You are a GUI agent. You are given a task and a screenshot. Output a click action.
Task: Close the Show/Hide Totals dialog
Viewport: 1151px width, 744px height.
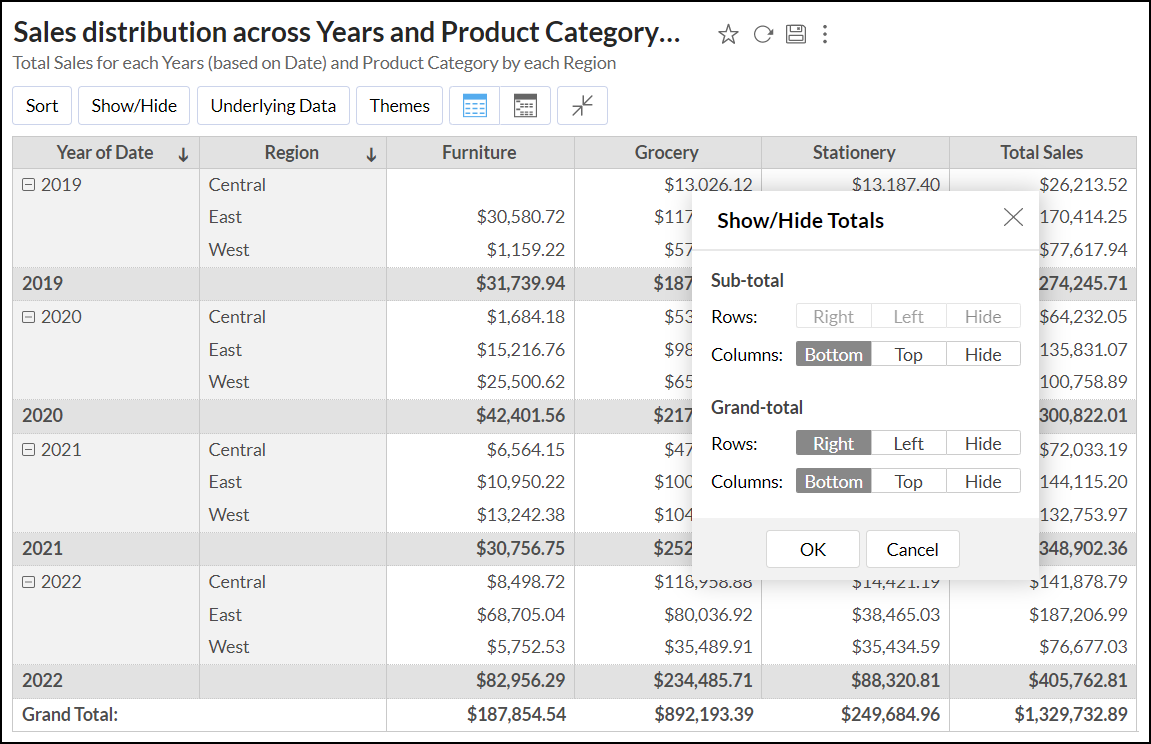click(x=1013, y=217)
